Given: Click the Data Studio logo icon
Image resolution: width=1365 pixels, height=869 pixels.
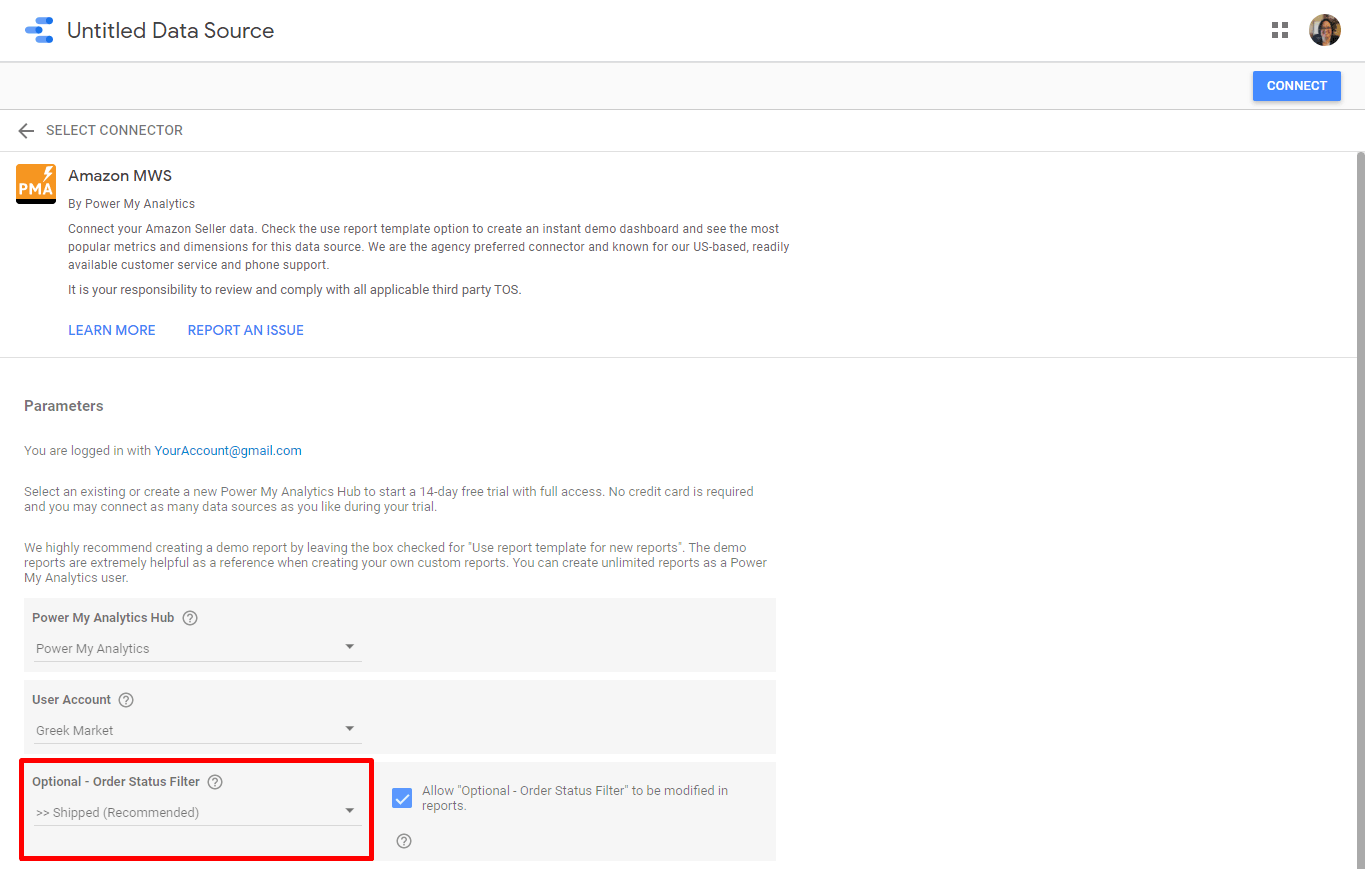Looking at the screenshot, I should (39, 30).
